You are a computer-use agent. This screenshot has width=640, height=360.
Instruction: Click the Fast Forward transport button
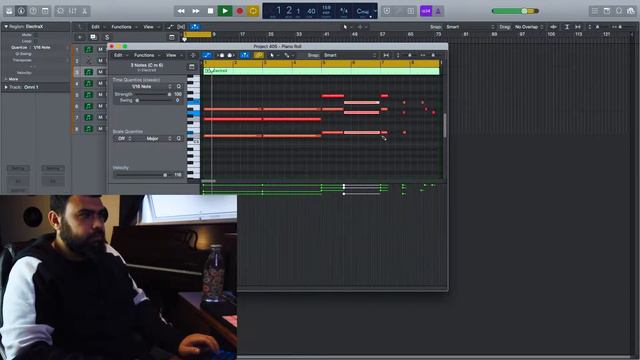click(196, 11)
